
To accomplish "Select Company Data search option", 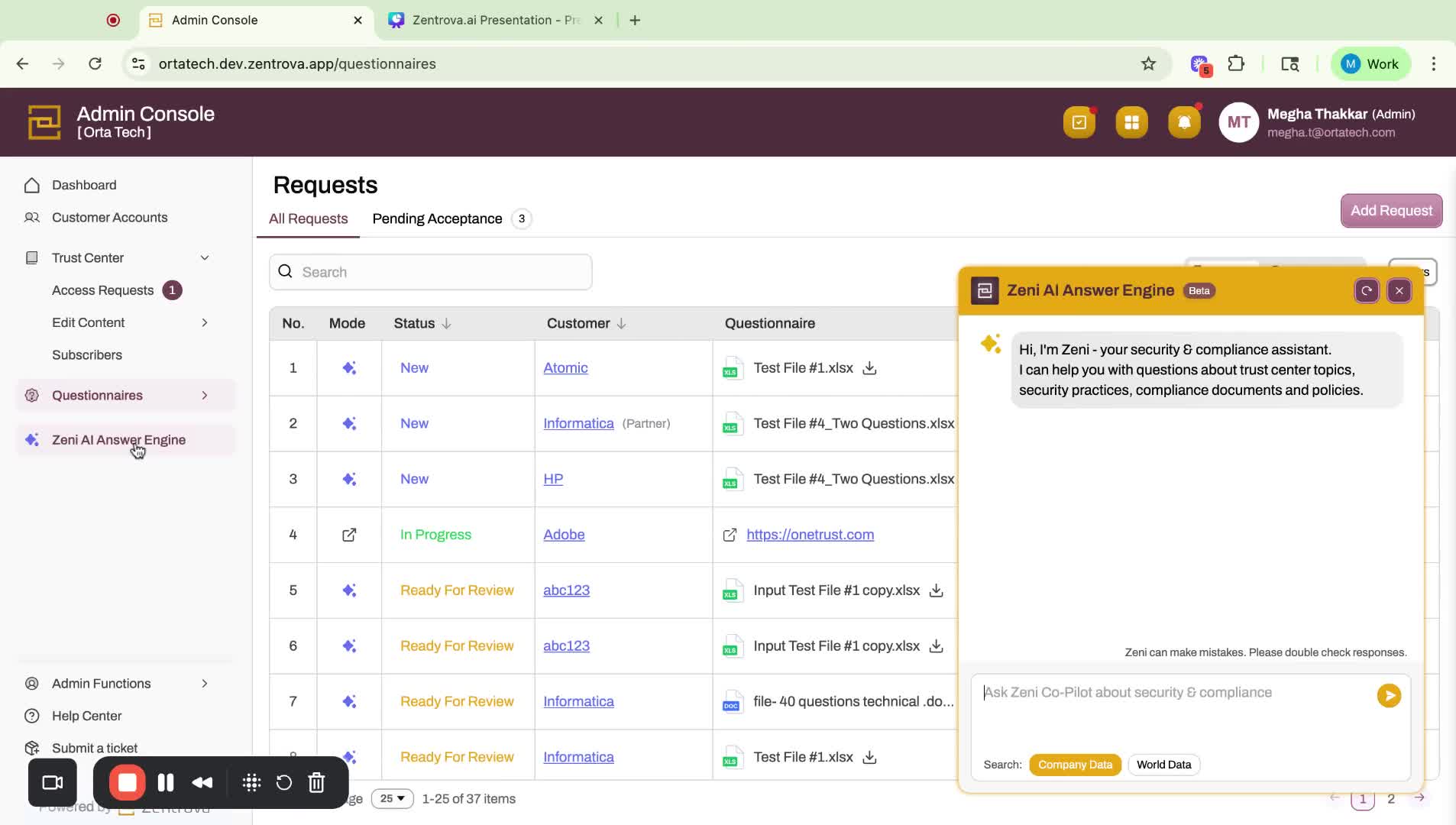I will pos(1075,765).
